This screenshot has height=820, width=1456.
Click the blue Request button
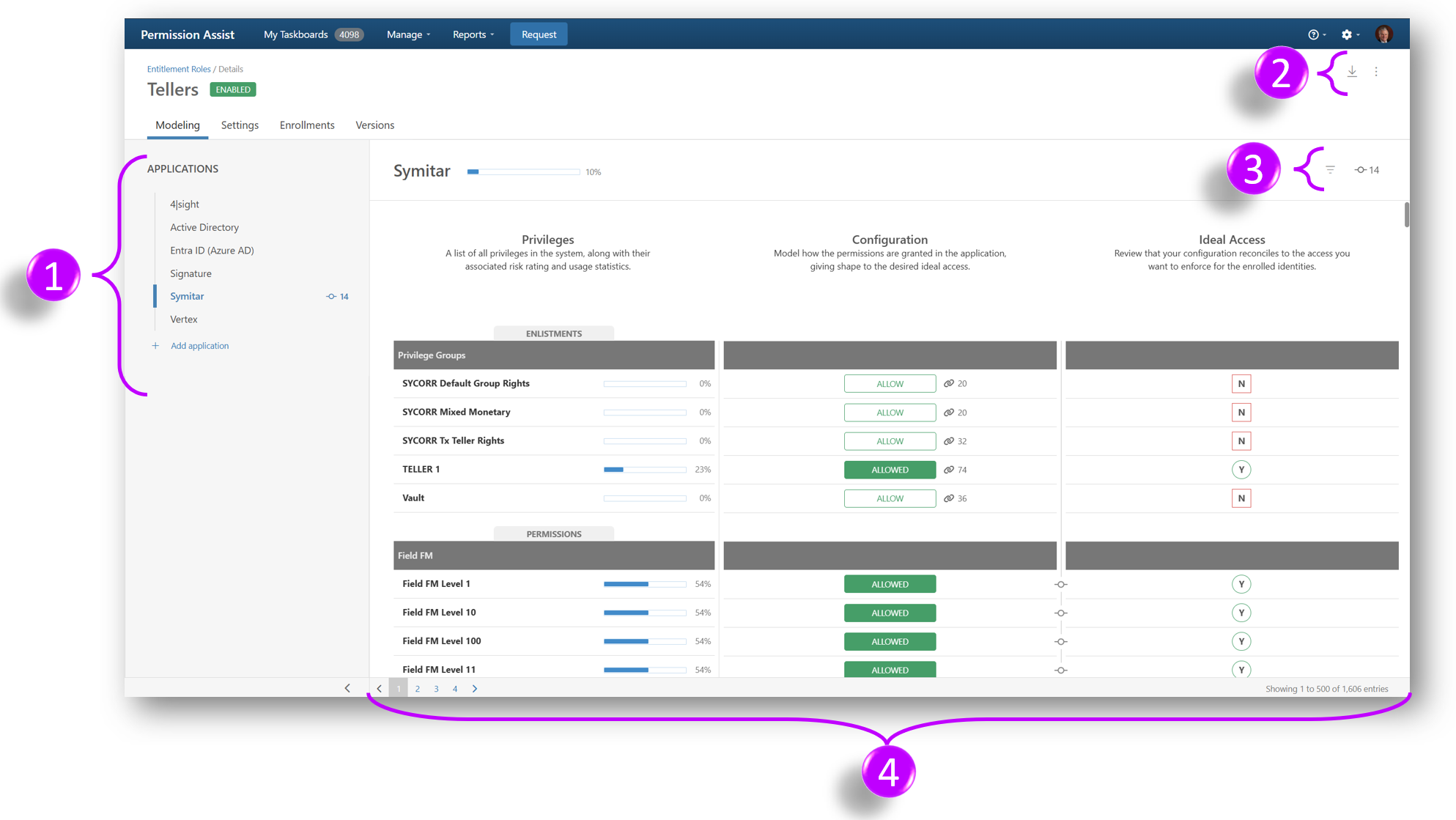coord(539,34)
